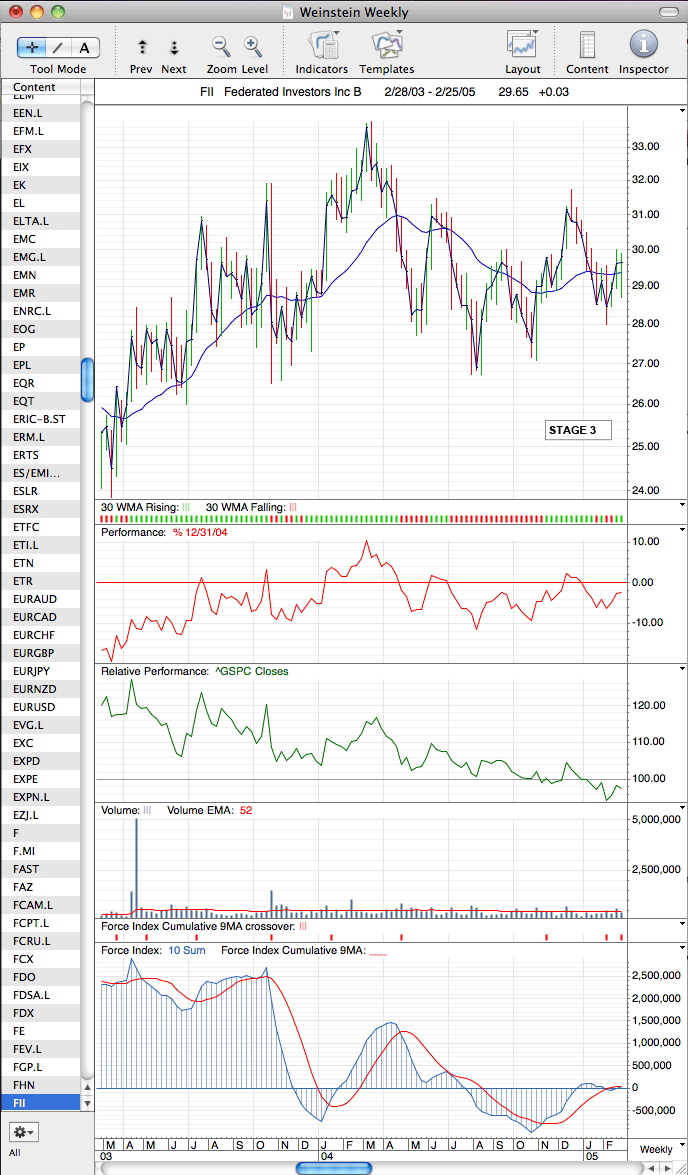
Task: Select EXC in the symbol list
Action: (40, 743)
